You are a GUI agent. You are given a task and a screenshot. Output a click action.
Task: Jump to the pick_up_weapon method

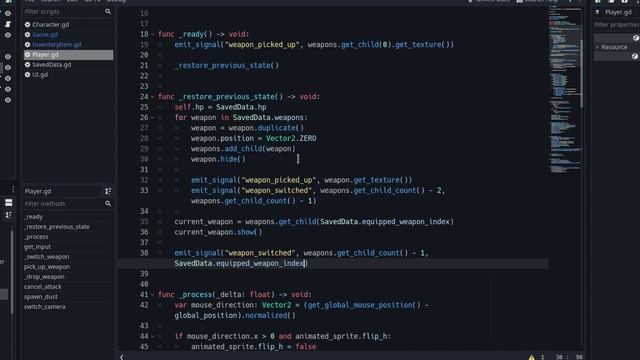47,267
